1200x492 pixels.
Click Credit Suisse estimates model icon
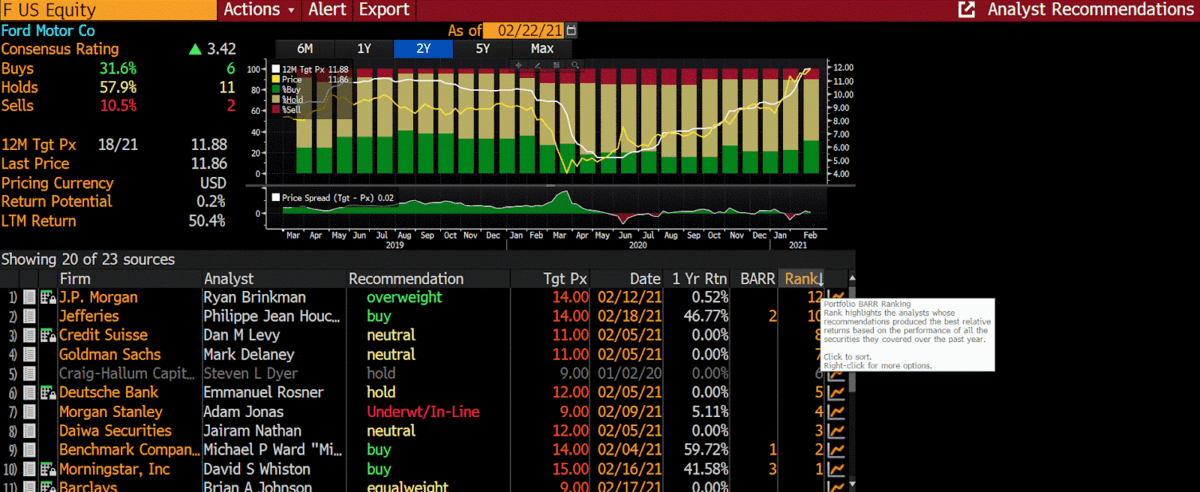coord(48,336)
